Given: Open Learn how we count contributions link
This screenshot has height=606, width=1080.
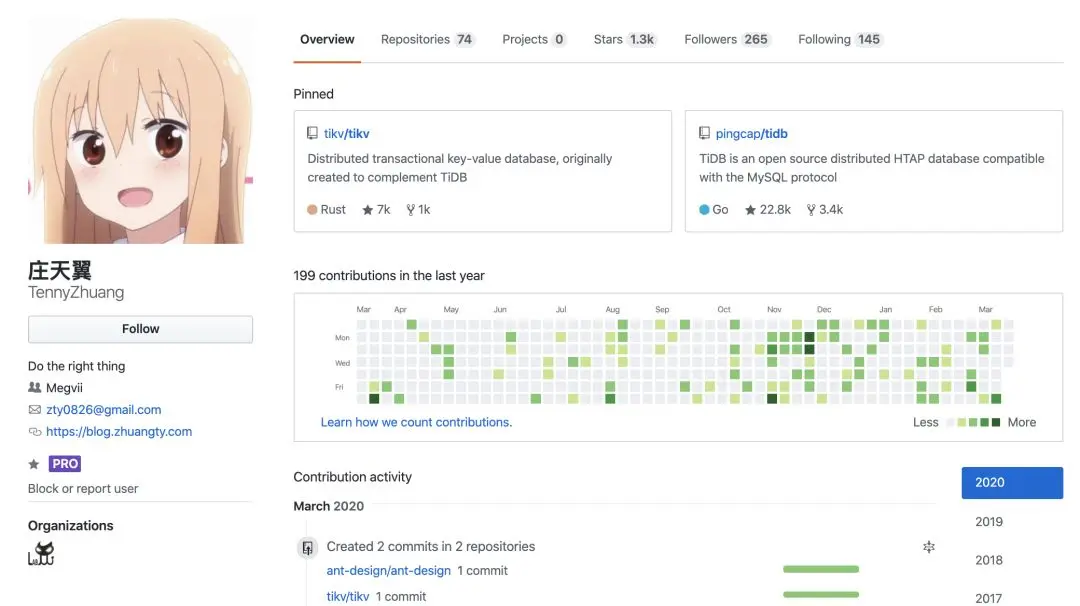Looking at the screenshot, I should pyautogui.click(x=416, y=422).
